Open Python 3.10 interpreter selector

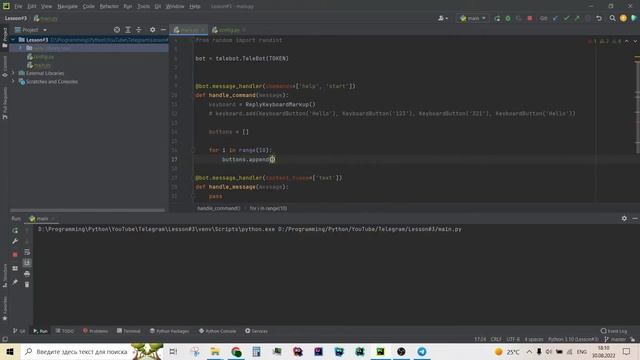[573, 339]
